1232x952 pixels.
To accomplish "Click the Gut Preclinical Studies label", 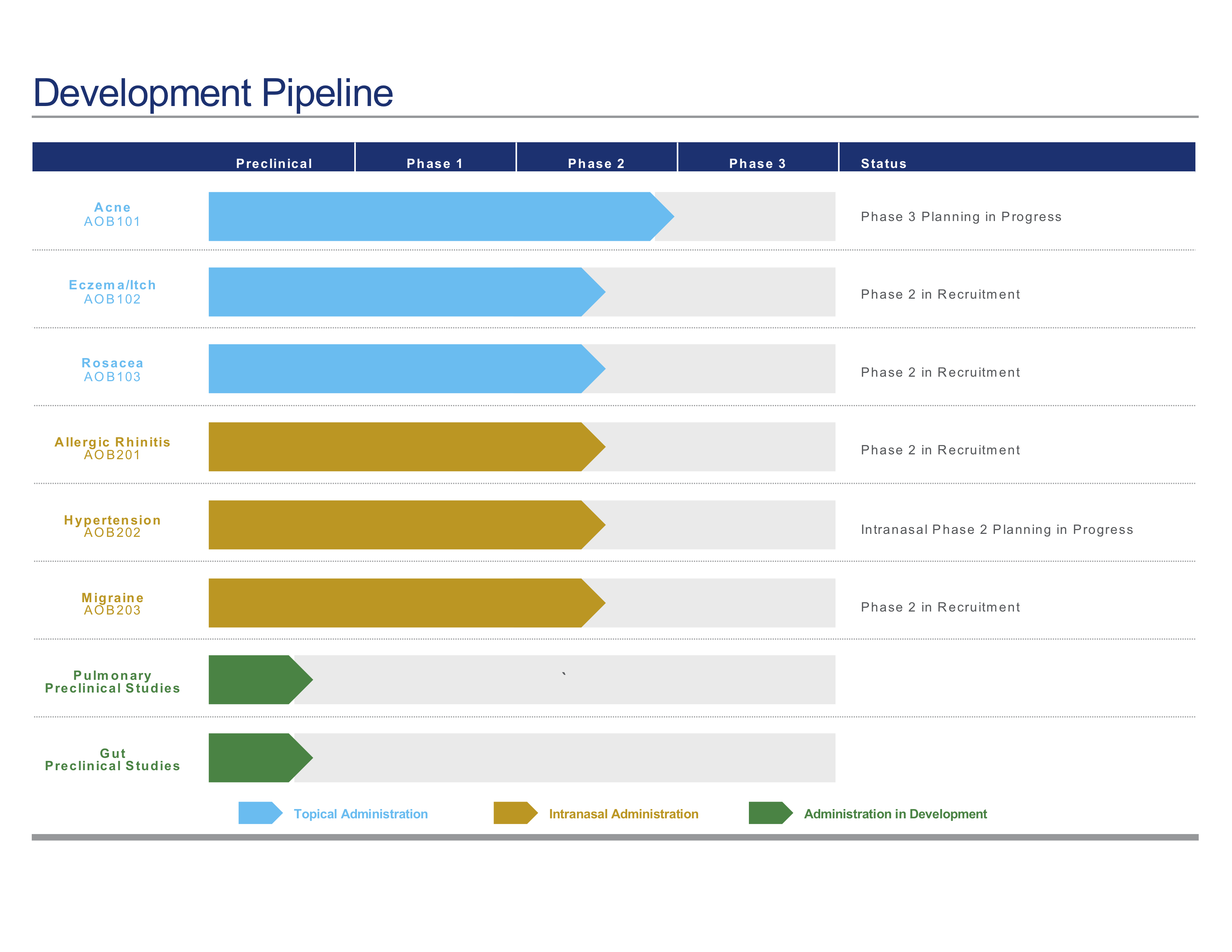I will click(x=112, y=759).
